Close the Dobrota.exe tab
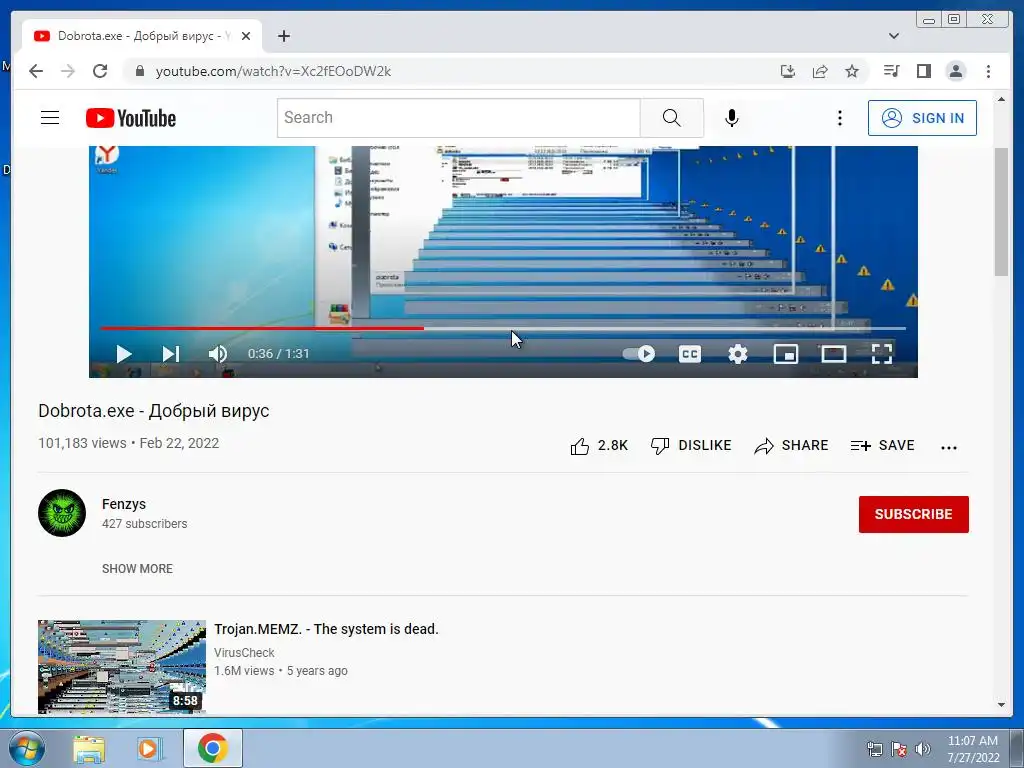Image resolution: width=1024 pixels, height=768 pixels. [x=246, y=36]
